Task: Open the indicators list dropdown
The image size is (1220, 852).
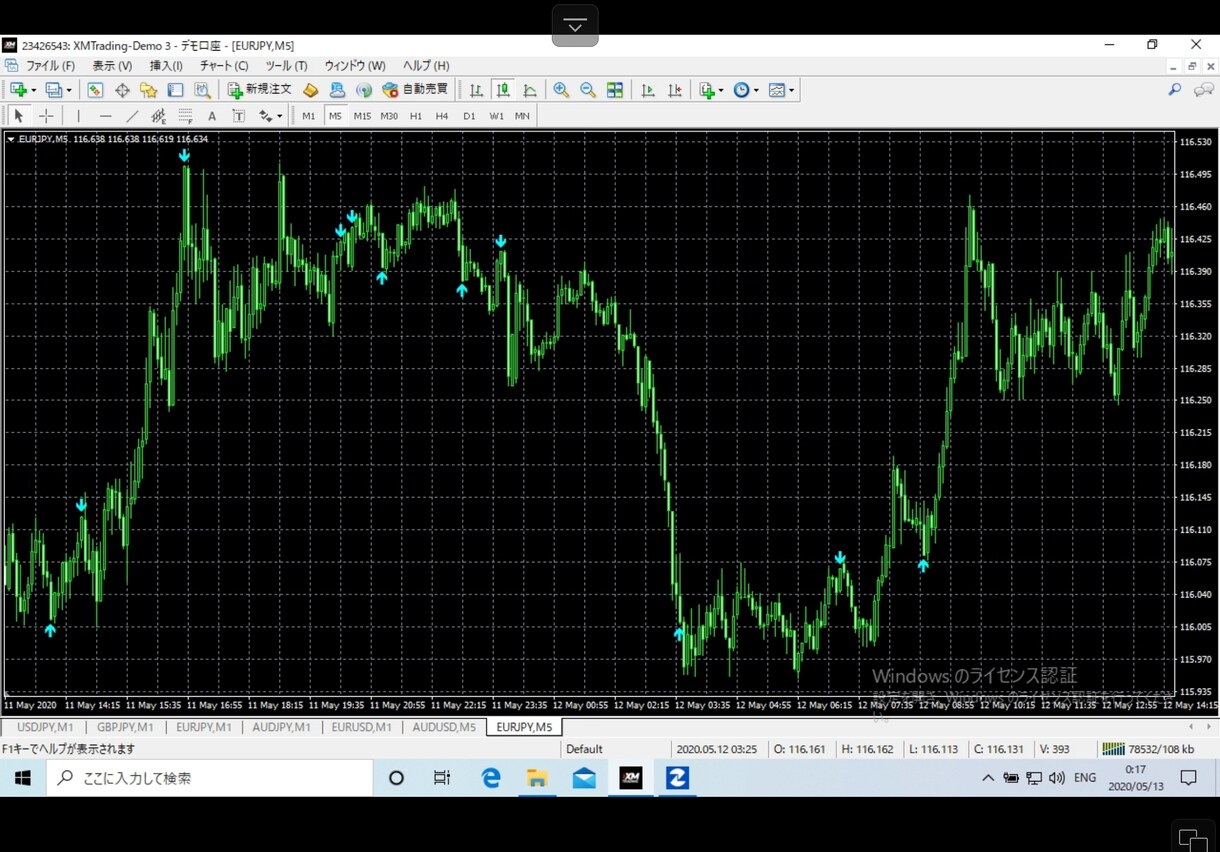Action: pyautogui.click(x=711, y=90)
